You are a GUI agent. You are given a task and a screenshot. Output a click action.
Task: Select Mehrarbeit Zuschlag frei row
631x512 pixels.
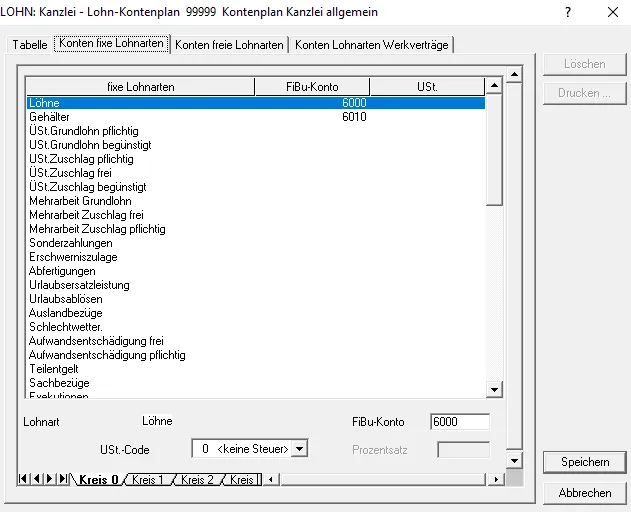tap(256, 215)
